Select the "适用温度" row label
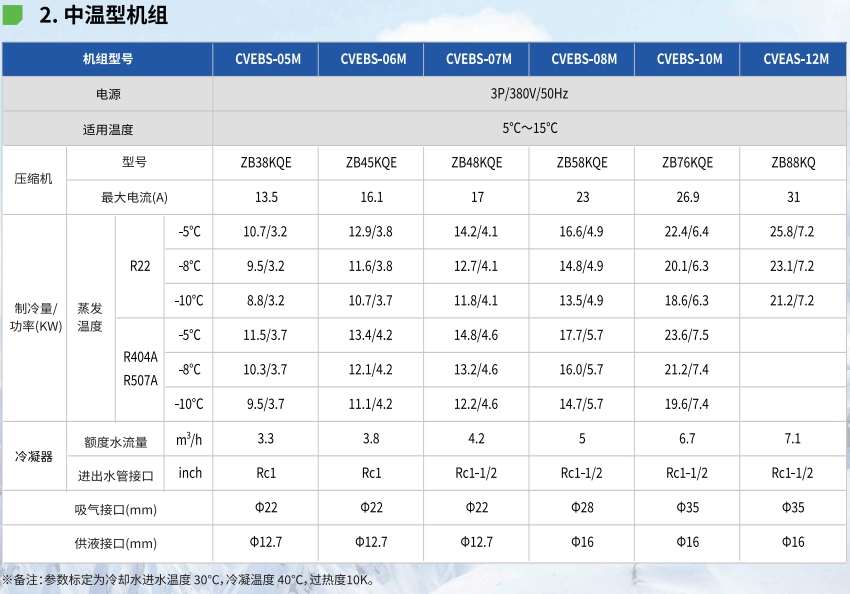 [108, 130]
